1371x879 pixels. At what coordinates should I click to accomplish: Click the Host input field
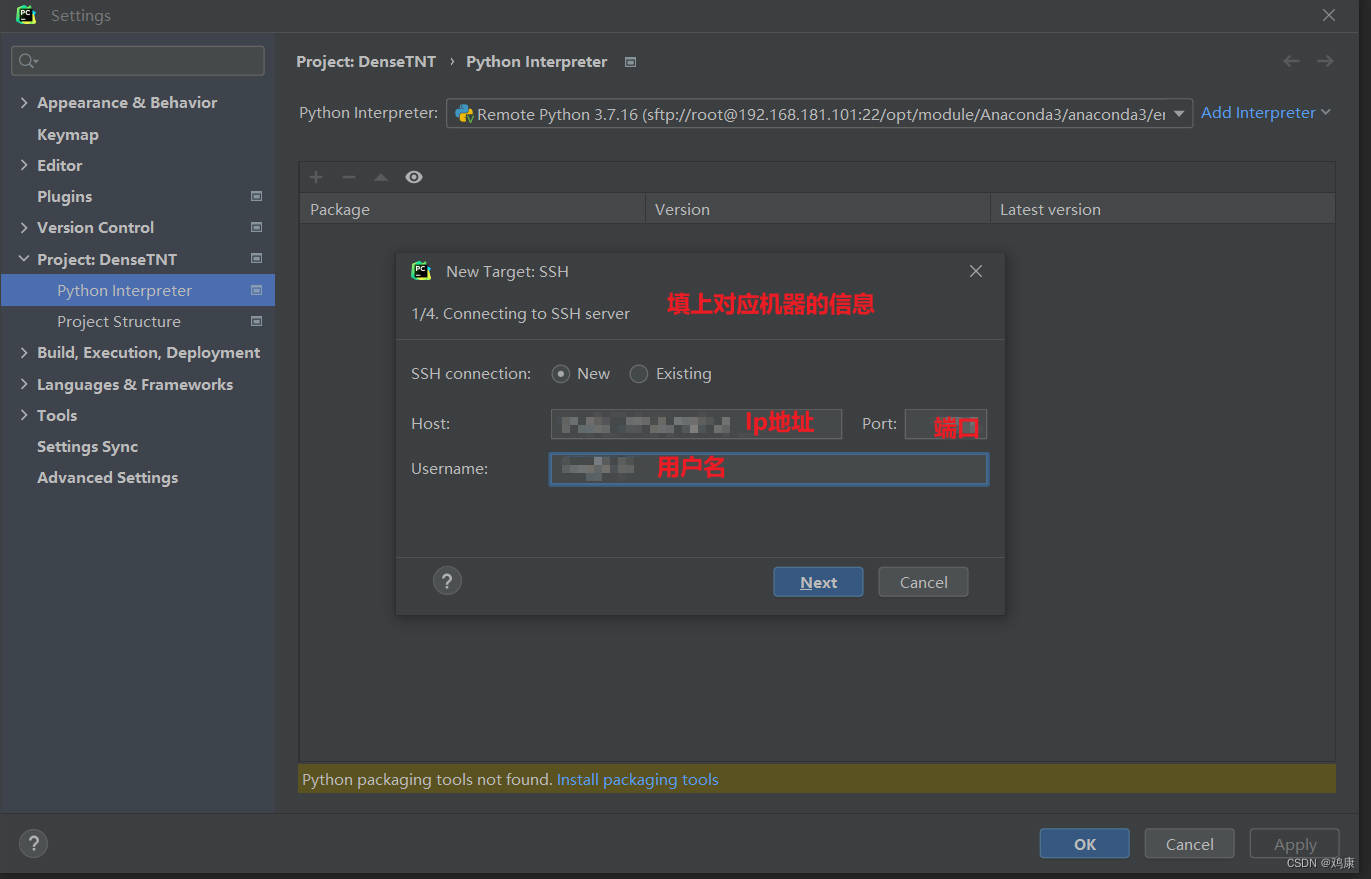click(x=696, y=424)
